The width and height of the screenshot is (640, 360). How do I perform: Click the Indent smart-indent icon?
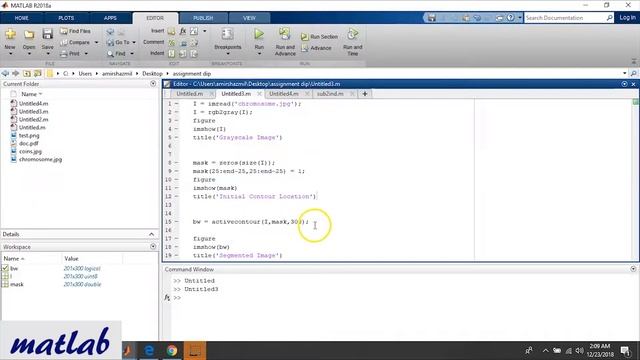point(172,53)
